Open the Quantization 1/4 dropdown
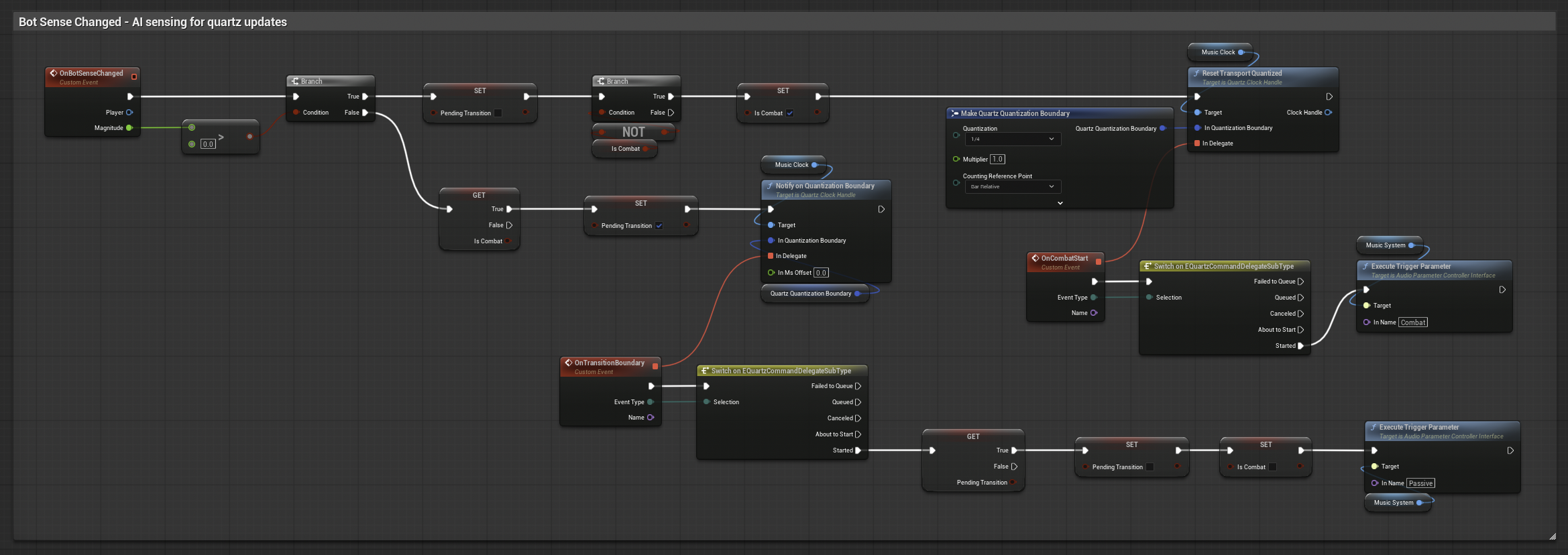1568x555 pixels. (x=1013, y=139)
